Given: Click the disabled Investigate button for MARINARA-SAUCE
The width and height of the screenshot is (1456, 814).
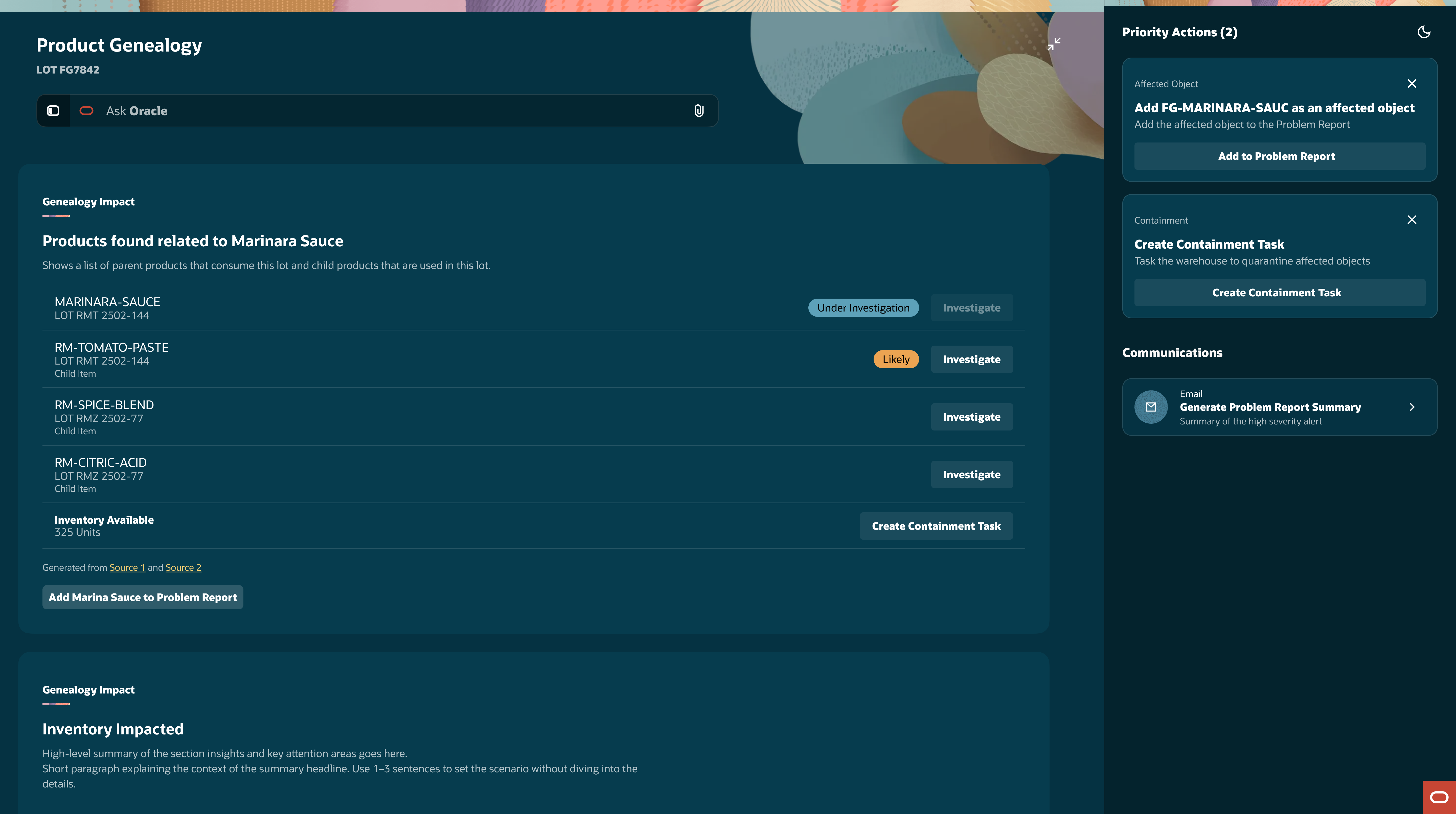Looking at the screenshot, I should 972,308.
